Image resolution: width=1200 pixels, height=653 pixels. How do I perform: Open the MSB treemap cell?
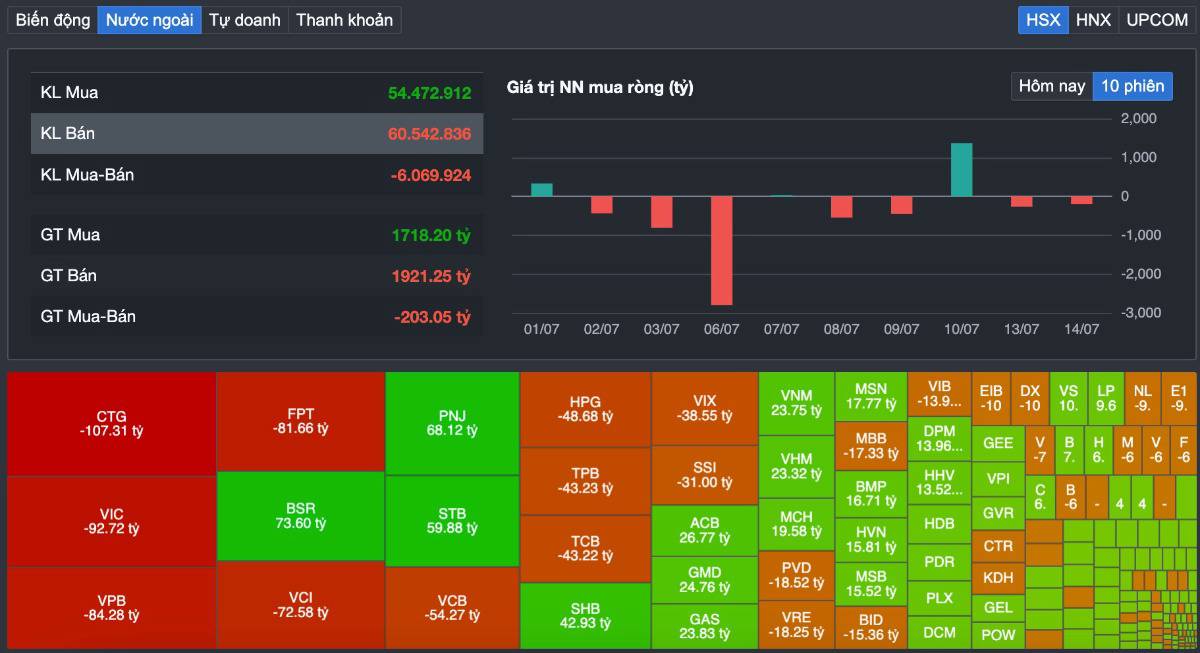pos(871,584)
